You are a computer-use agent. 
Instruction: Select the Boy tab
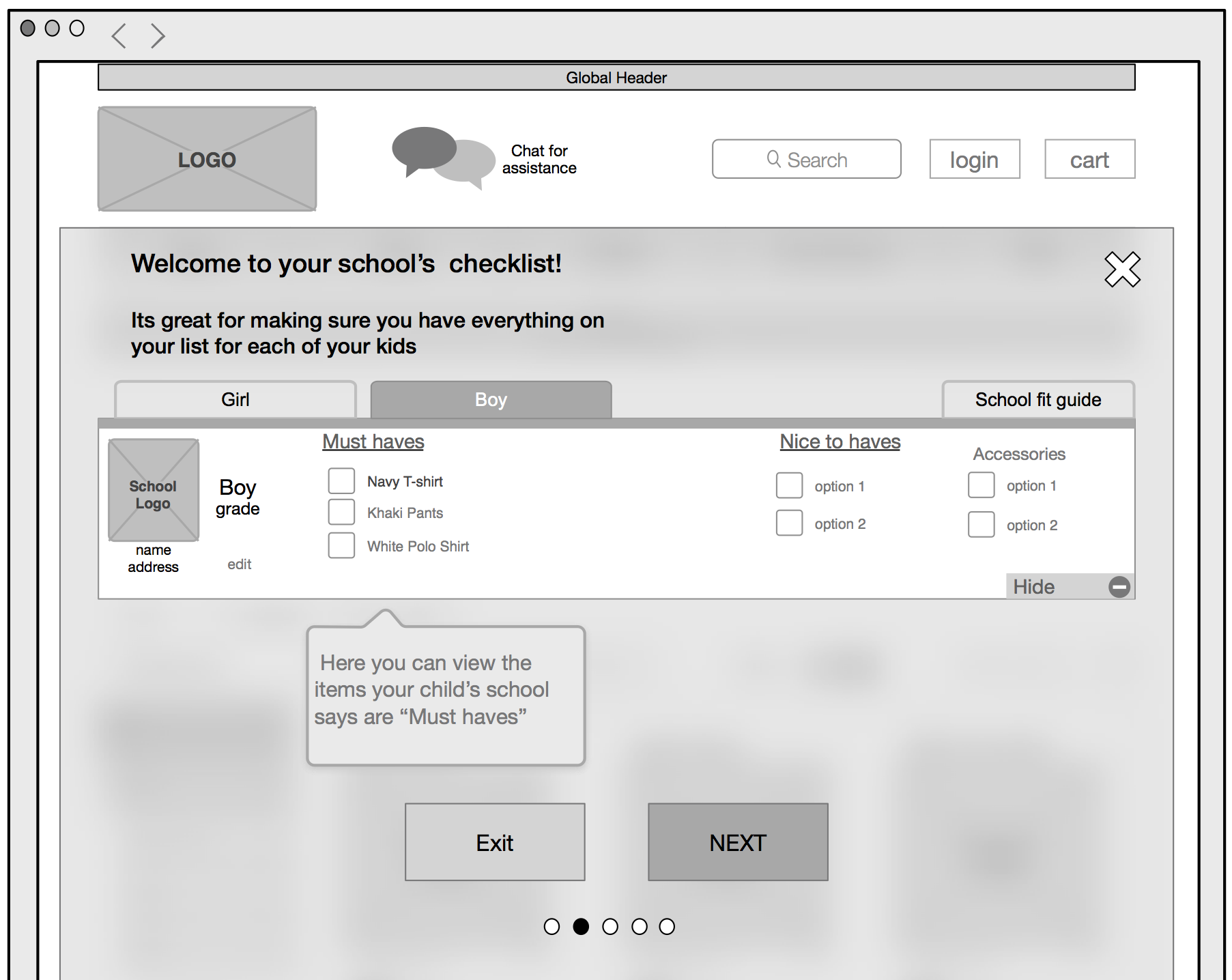(x=489, y=399)
